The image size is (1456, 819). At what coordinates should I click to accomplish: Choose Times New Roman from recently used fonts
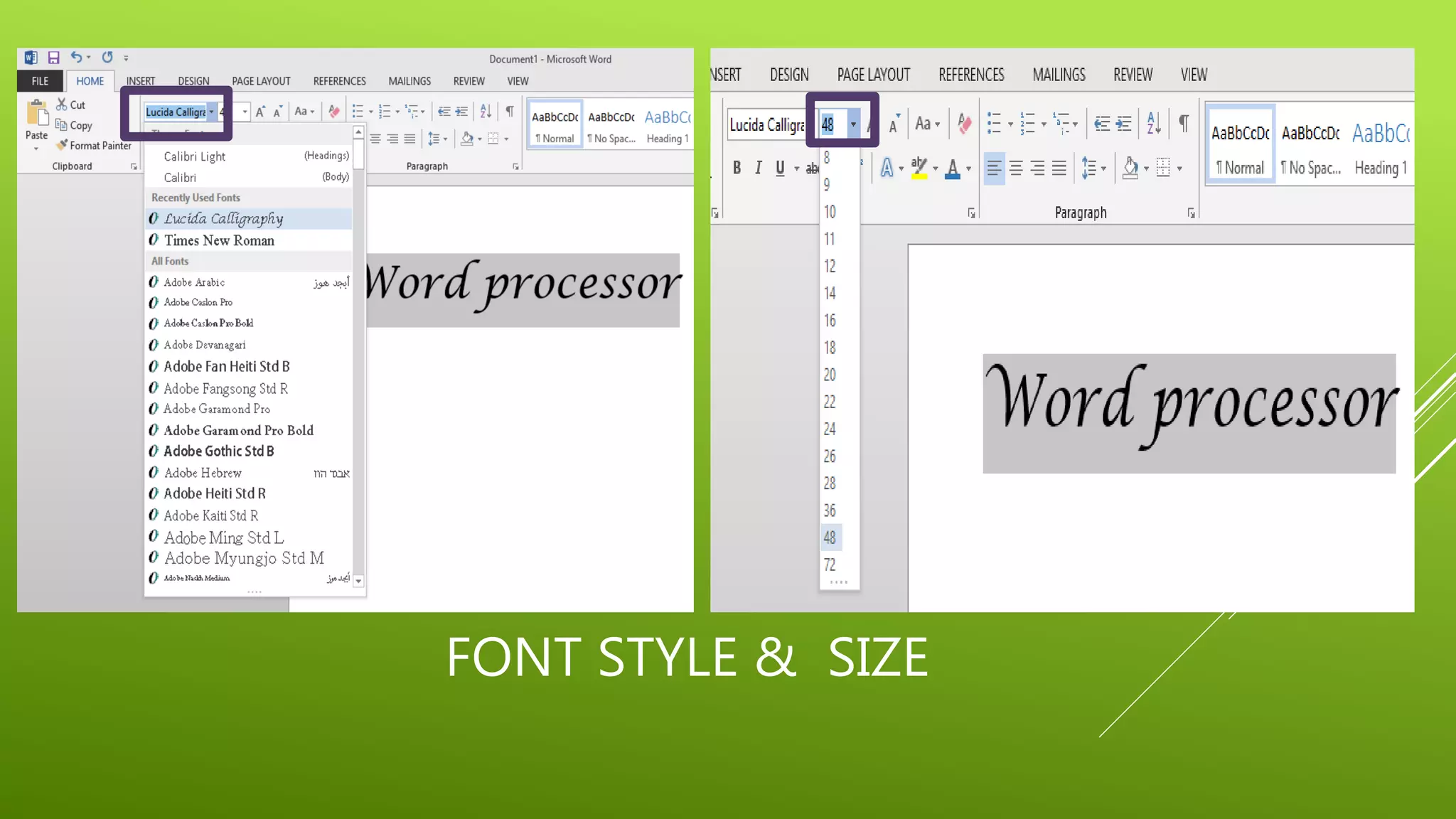tap(249, 240)
